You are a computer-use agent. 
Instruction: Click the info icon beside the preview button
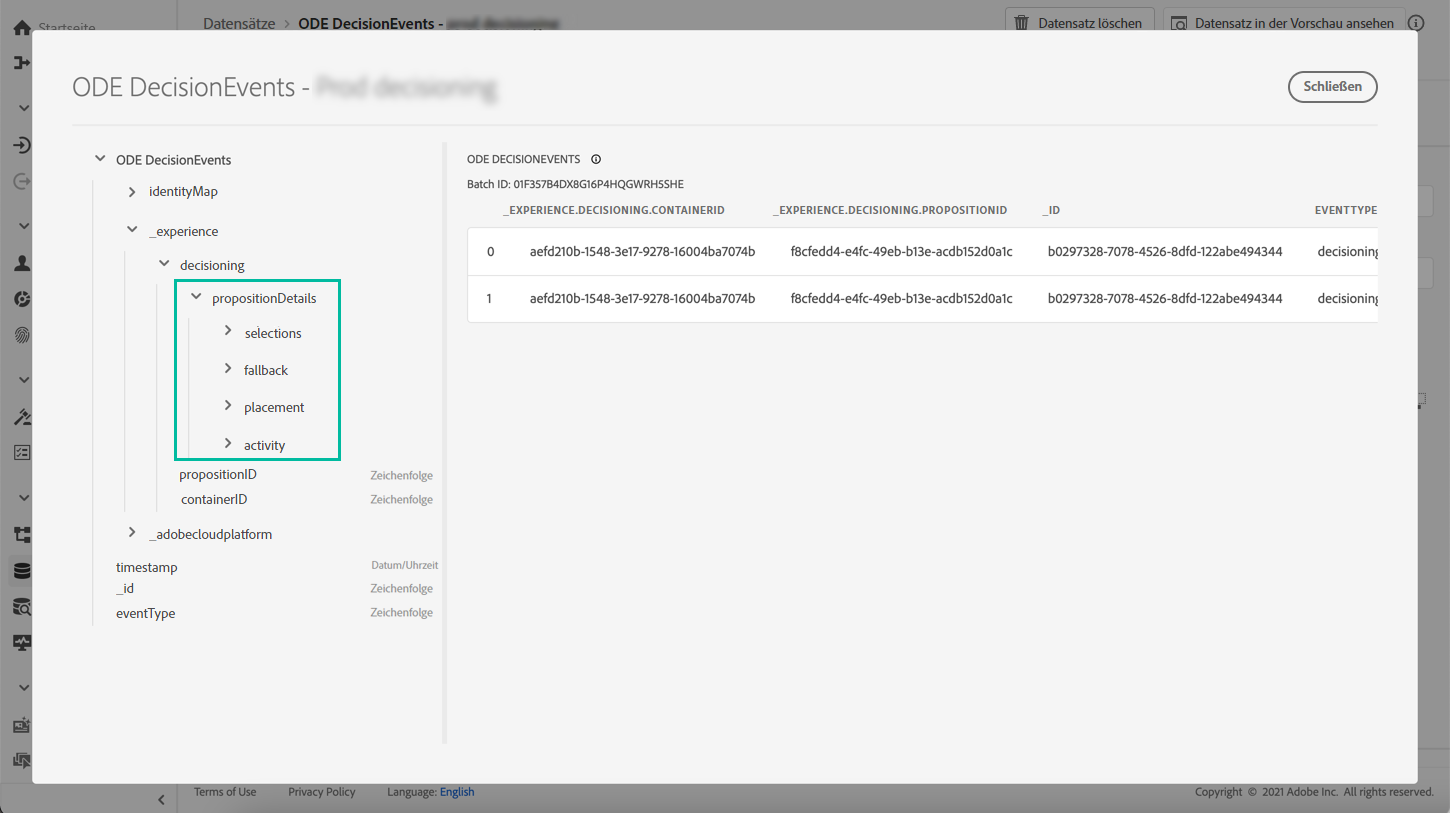tap(1415, 23)
